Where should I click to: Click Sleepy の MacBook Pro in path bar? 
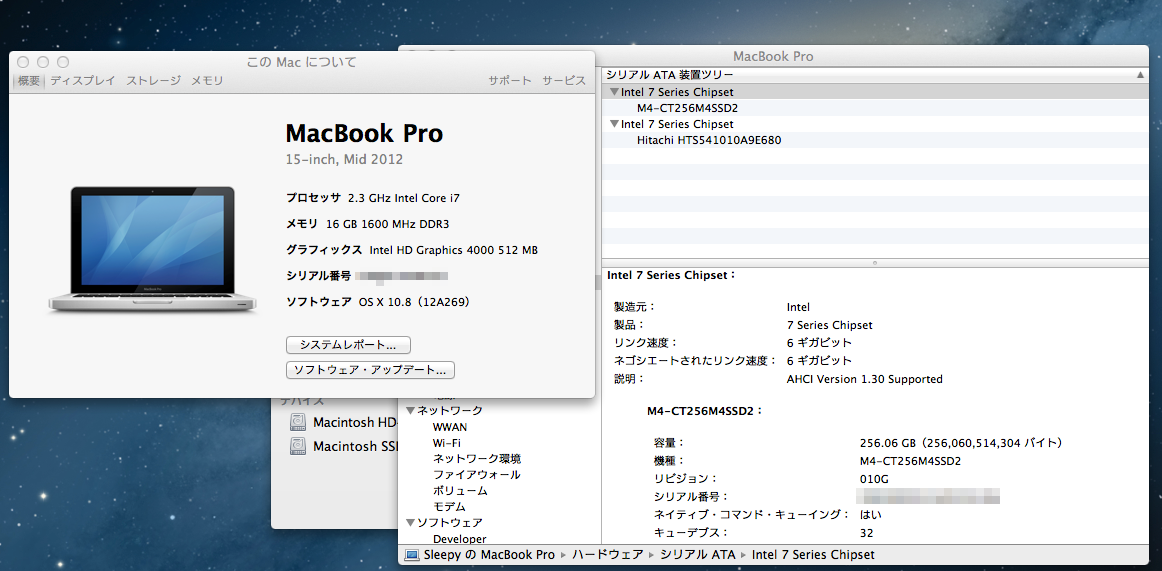489,555
